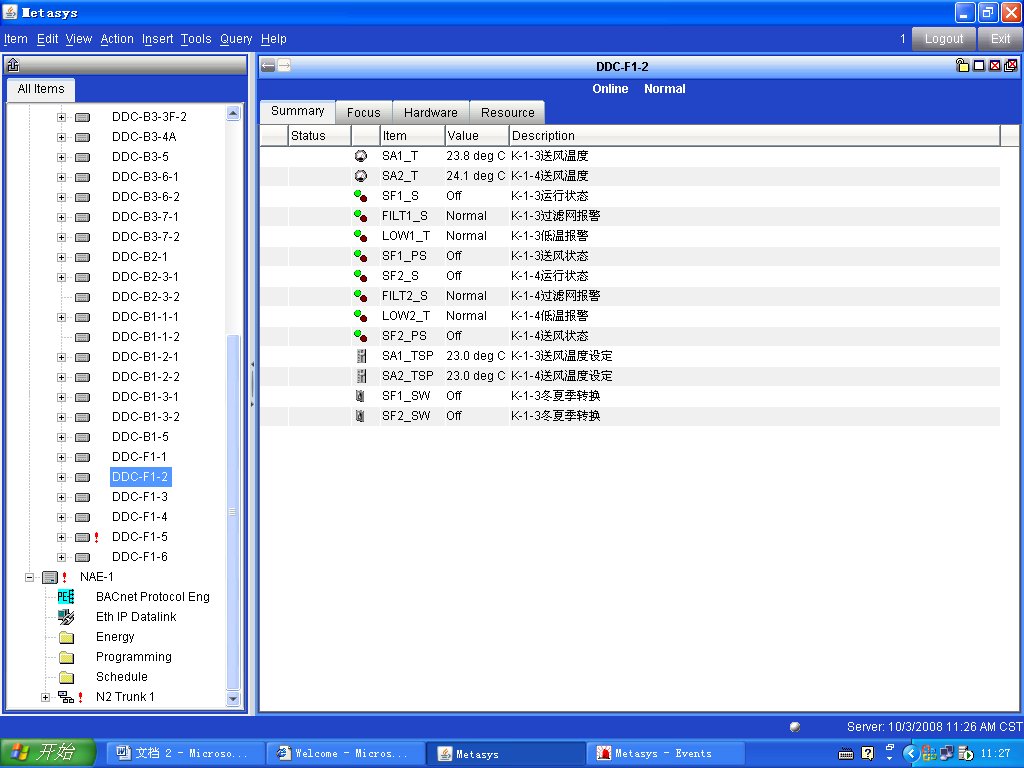Screen dimensions: 1024x768
Task: Collapse the NAE-1 tree node
Action: tap(30, 577)
